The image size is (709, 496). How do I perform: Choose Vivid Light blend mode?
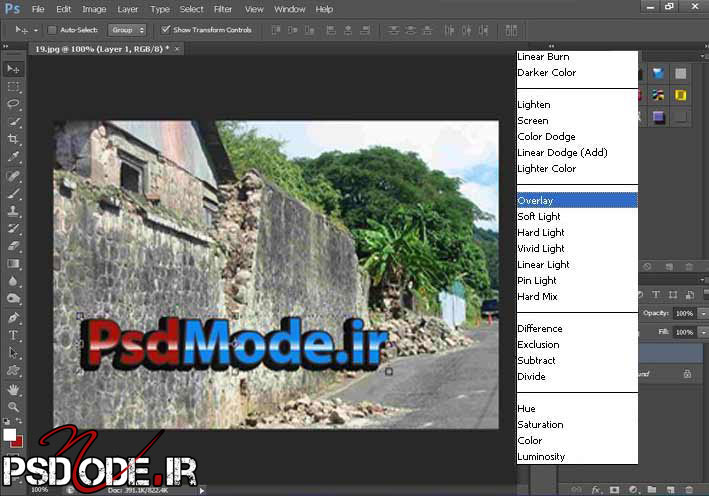pos(577,249)
